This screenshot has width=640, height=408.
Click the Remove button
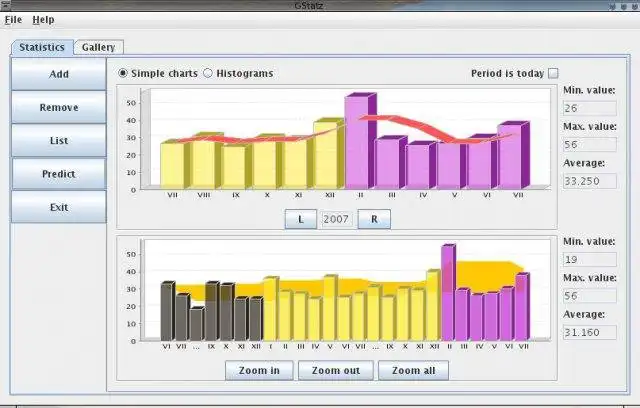pos(59,107)
